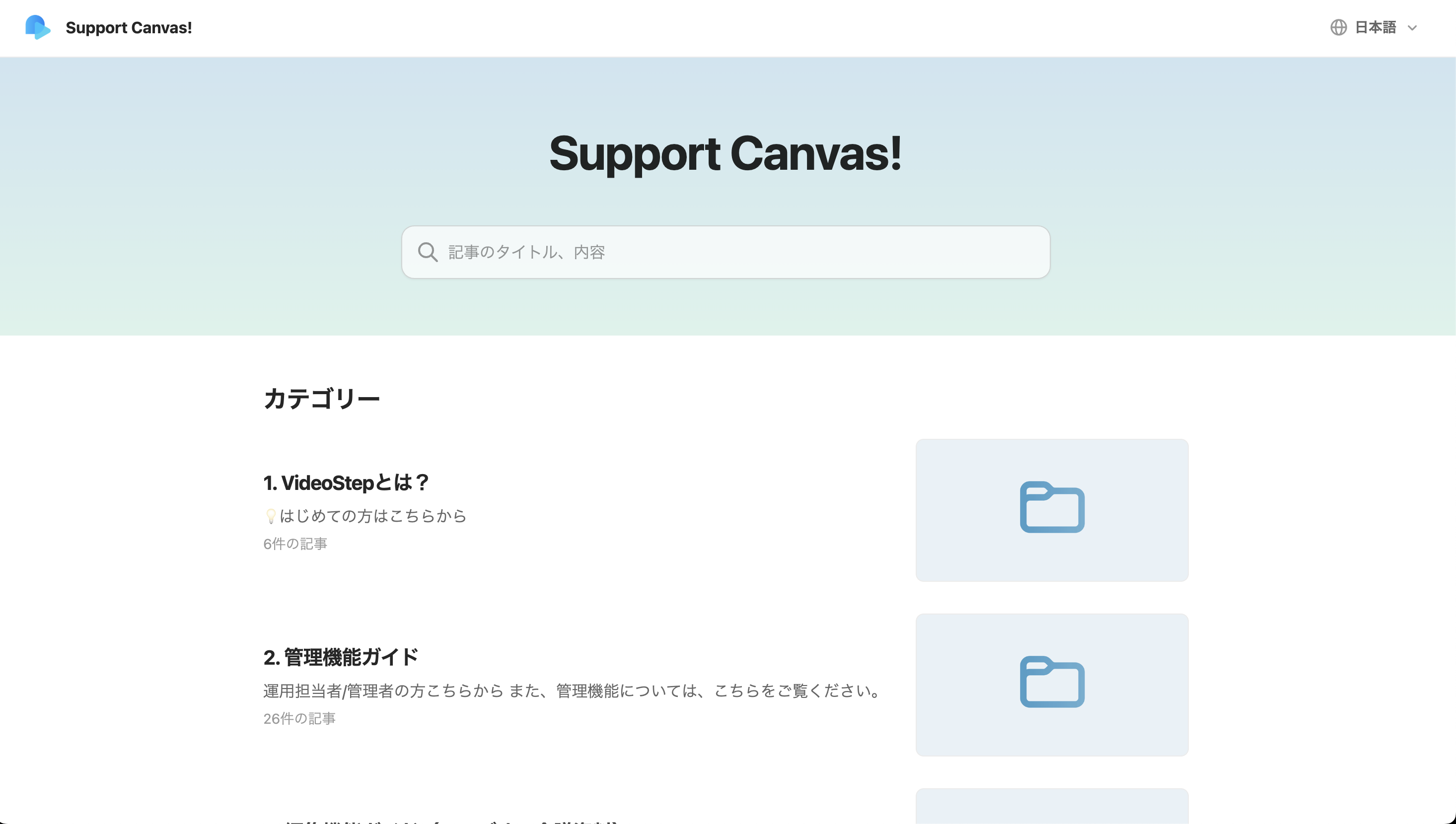Image resolution: width=1456 pixels, height=824 pixels.
Task: Click the 6件の記事 article count
Action: click(x=295, y=544)
